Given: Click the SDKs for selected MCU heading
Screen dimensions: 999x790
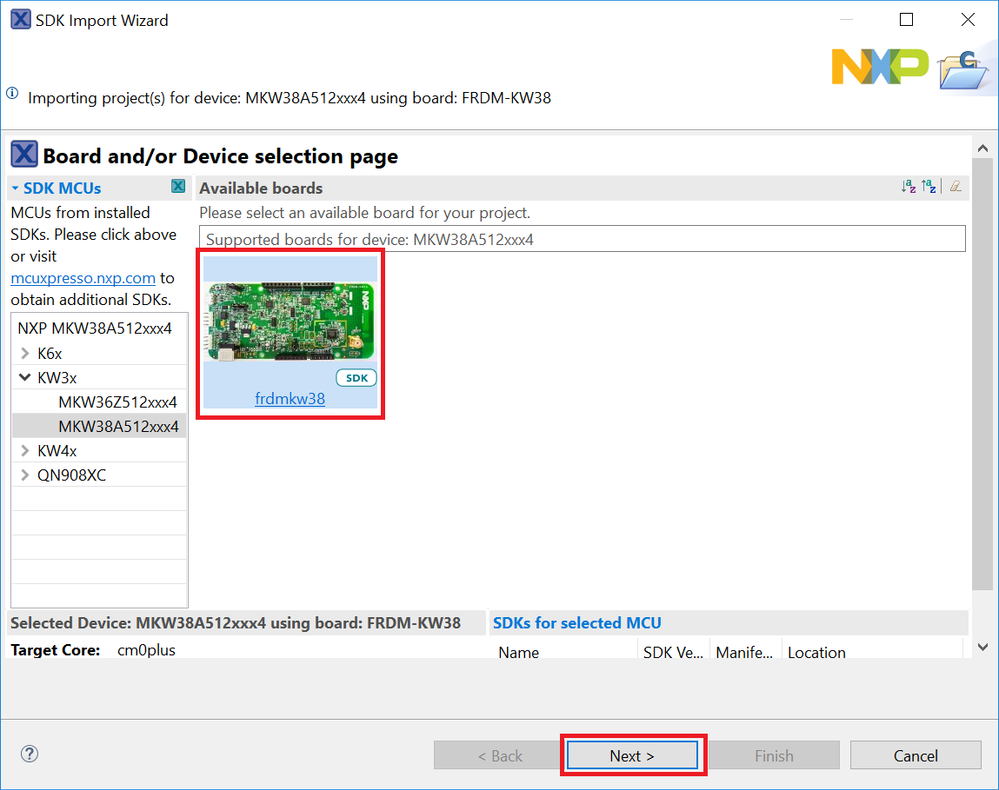Looking at the screenshot, I should point(577,622).
